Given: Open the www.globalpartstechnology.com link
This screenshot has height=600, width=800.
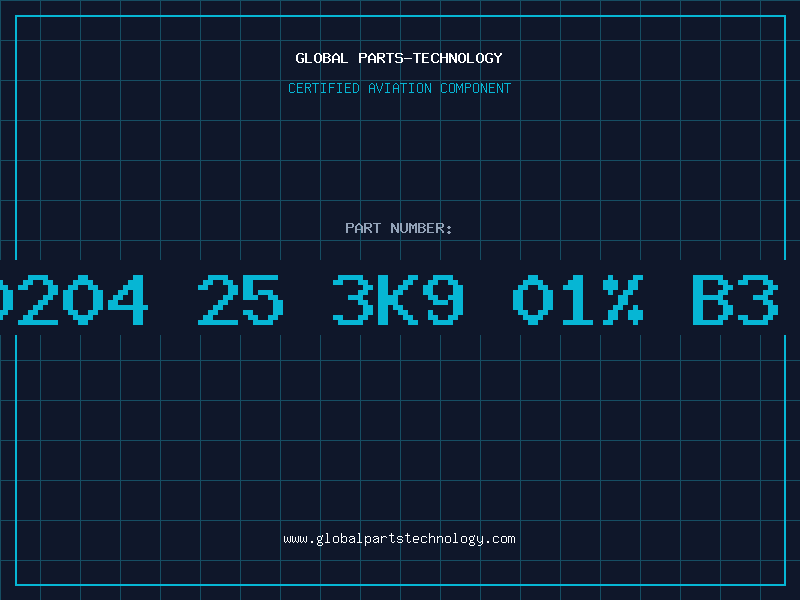Looking at the screenshot, I should (399, 539).
